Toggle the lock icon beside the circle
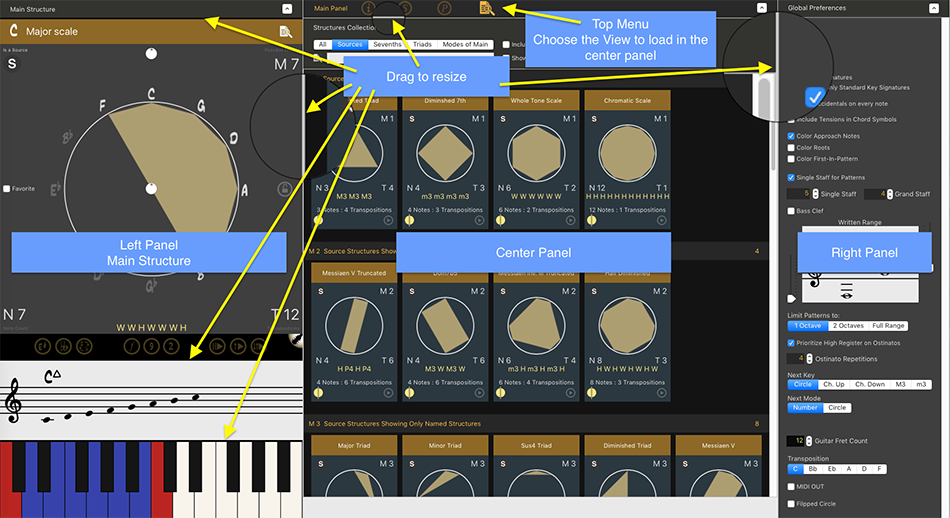The image size is (950, 518). pyautogui.click(x=285, y=189)
